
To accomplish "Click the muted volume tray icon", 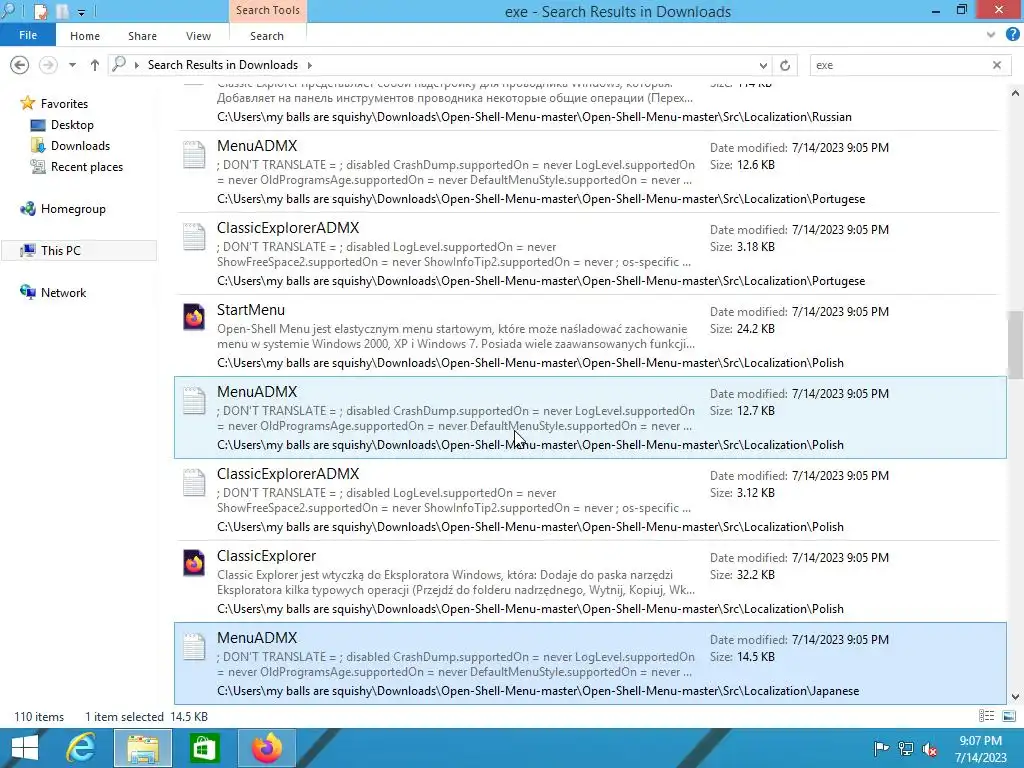I will coord(929,748).
